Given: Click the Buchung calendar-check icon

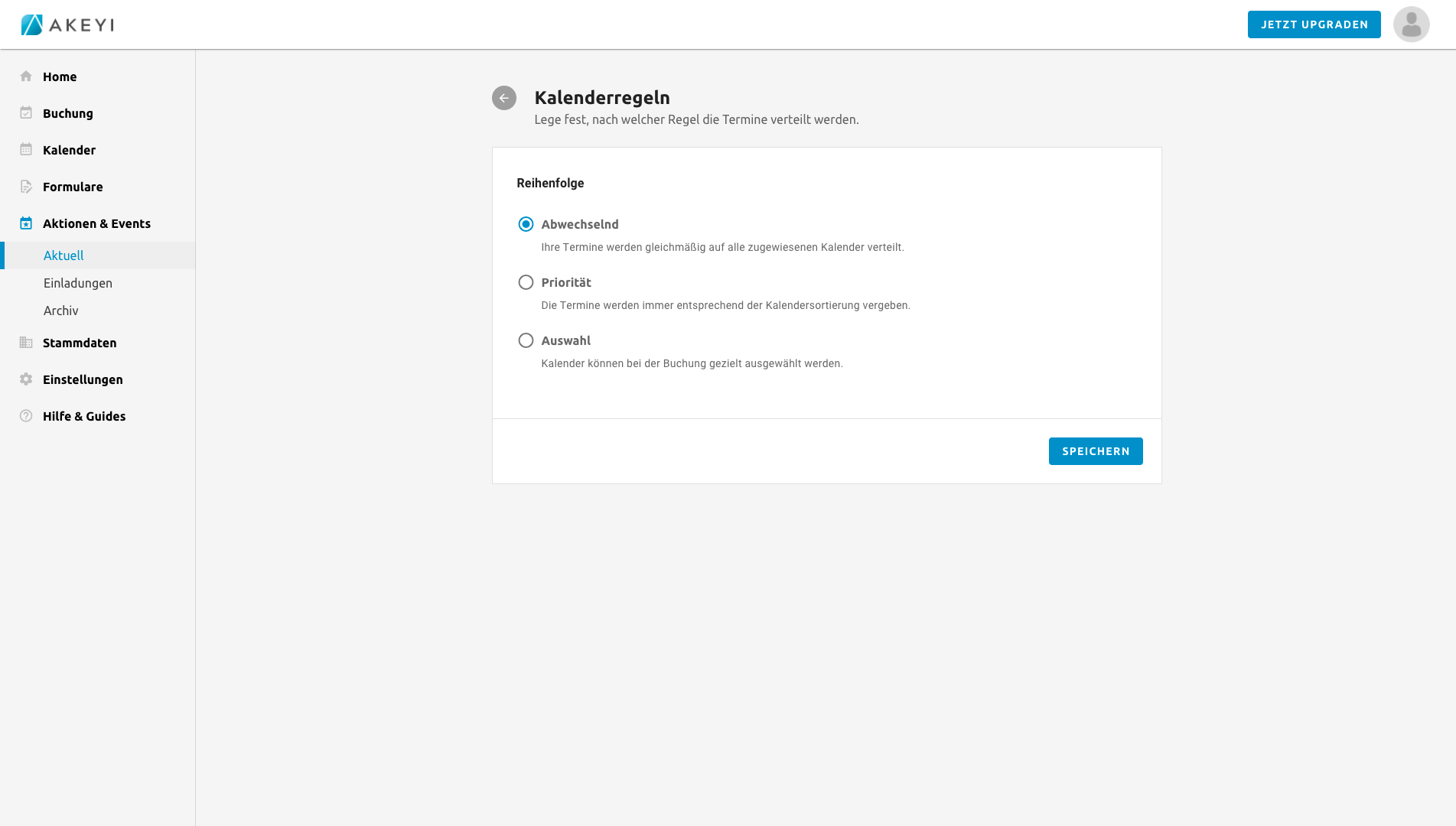Looking at the screenshot, I should [26, 113].
